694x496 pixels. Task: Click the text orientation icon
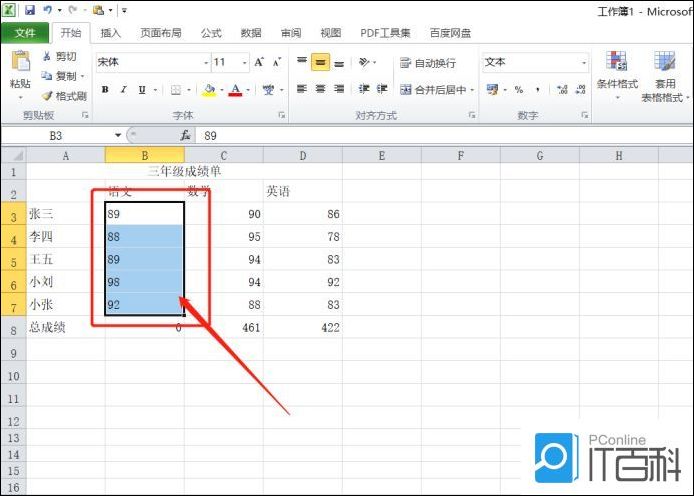[x=364, y=62]
